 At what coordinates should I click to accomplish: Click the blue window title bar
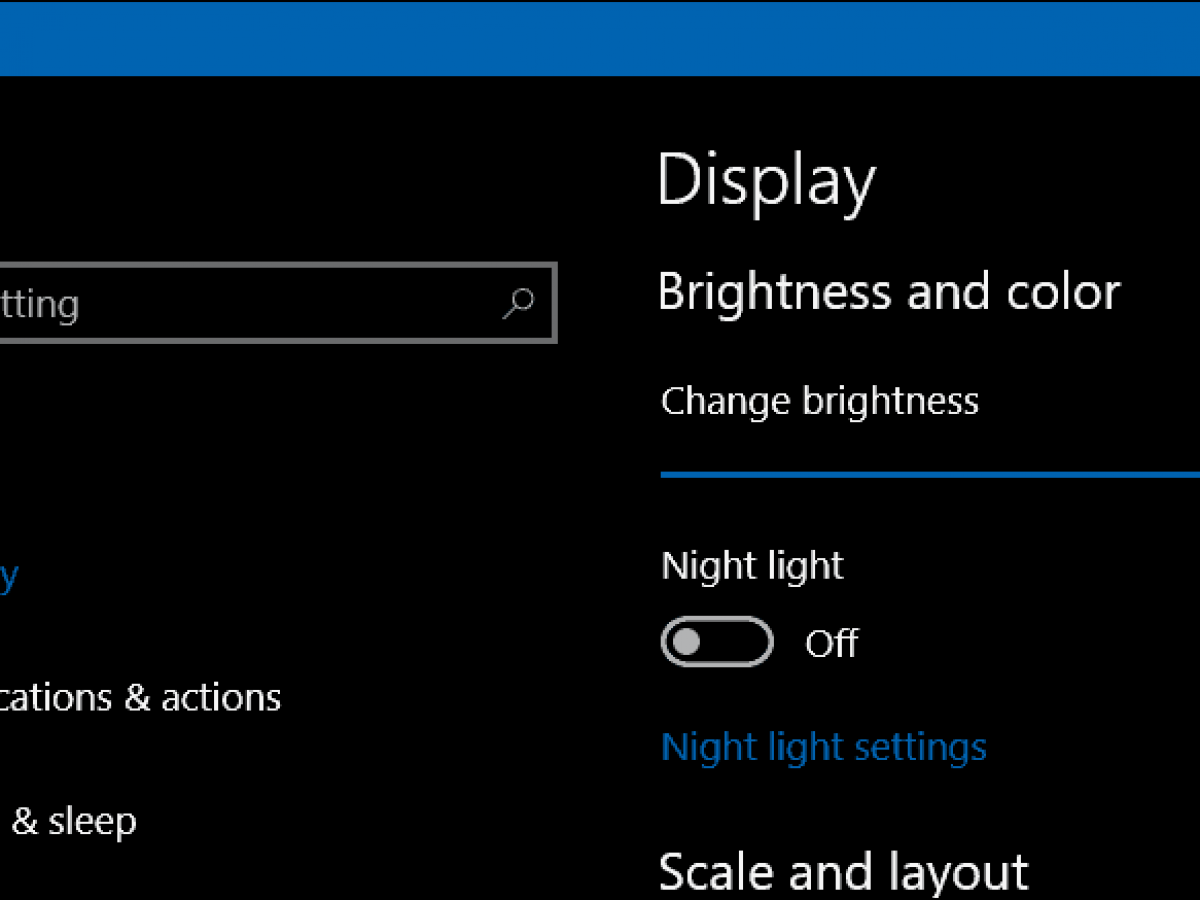coord(600,38)
